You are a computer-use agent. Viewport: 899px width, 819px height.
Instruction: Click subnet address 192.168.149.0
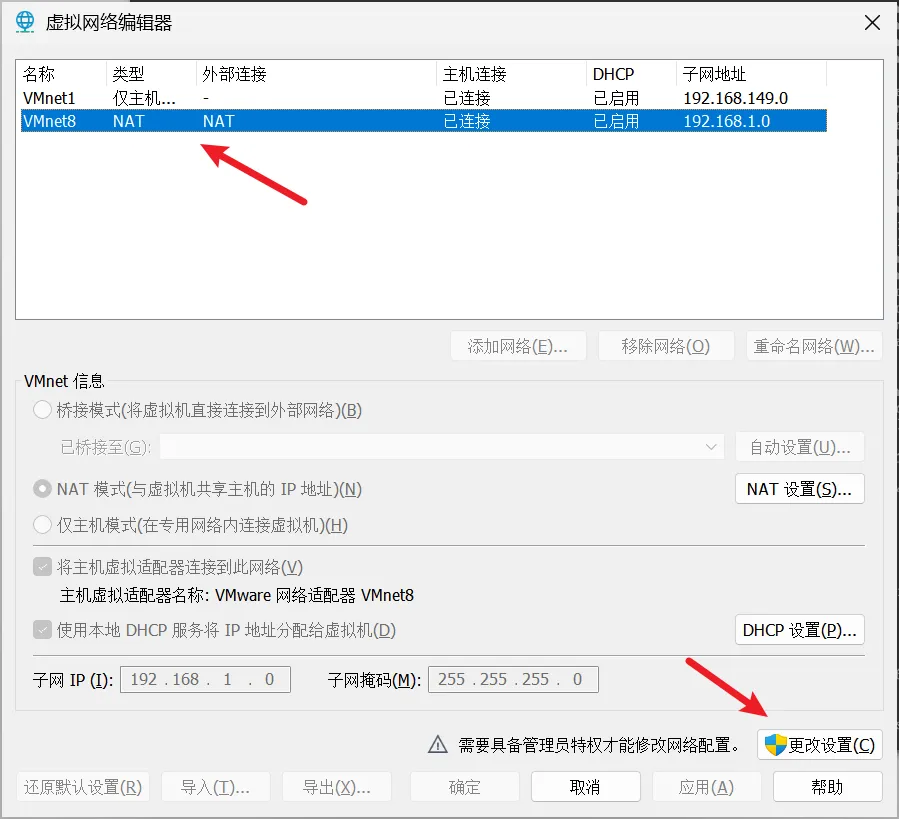pos(736,98)
